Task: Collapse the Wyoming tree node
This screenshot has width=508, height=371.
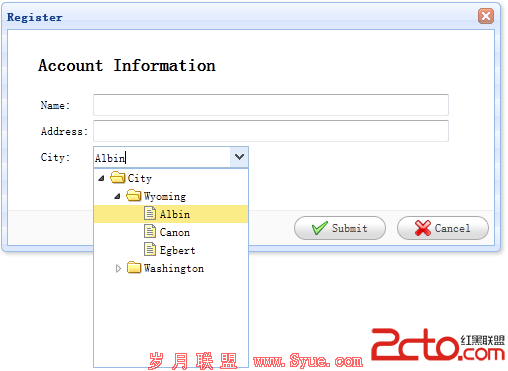Action: tap(117, 196)
